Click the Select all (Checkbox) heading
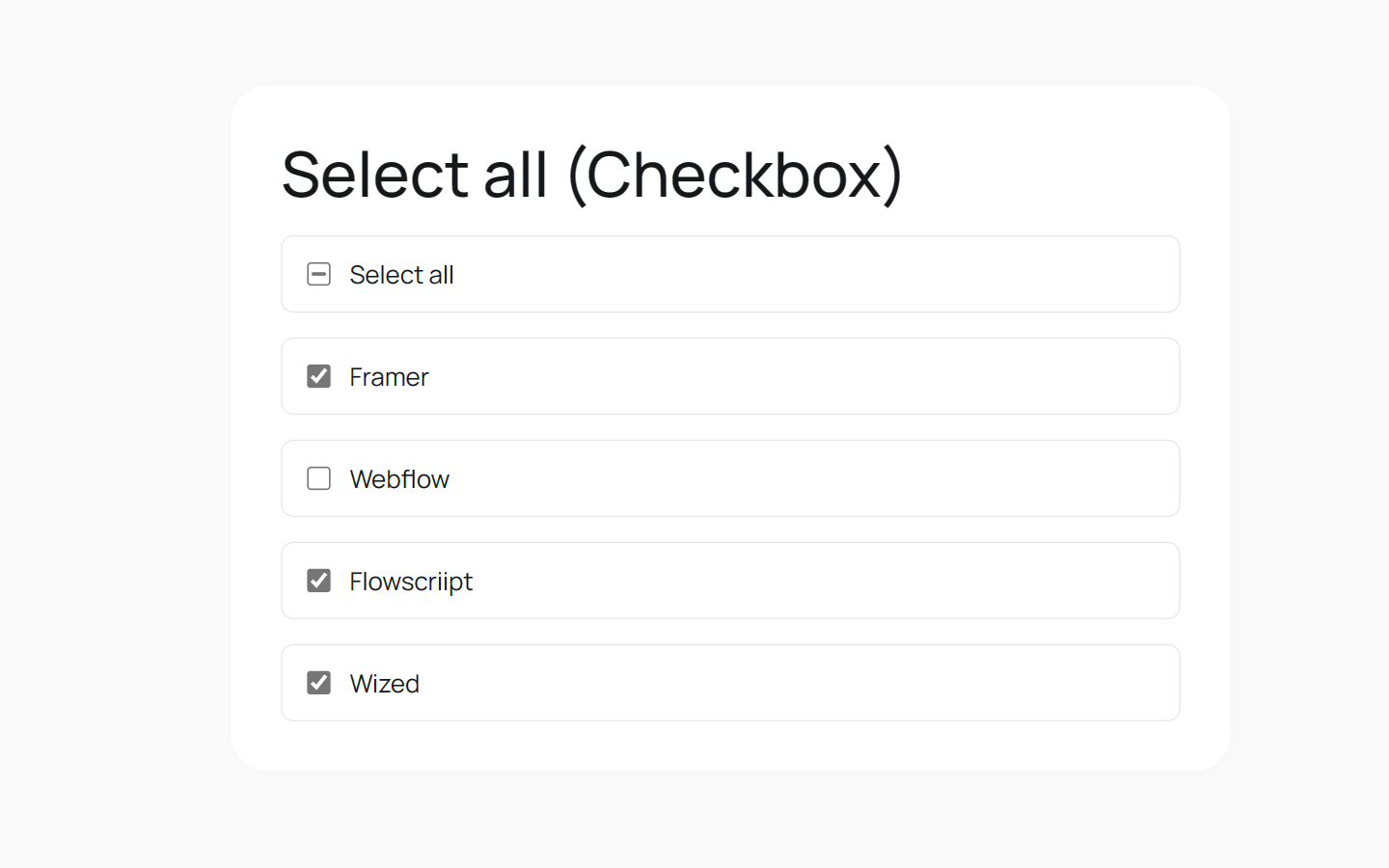The height and width of the screenshot is (868, 1389). (592, 175)
